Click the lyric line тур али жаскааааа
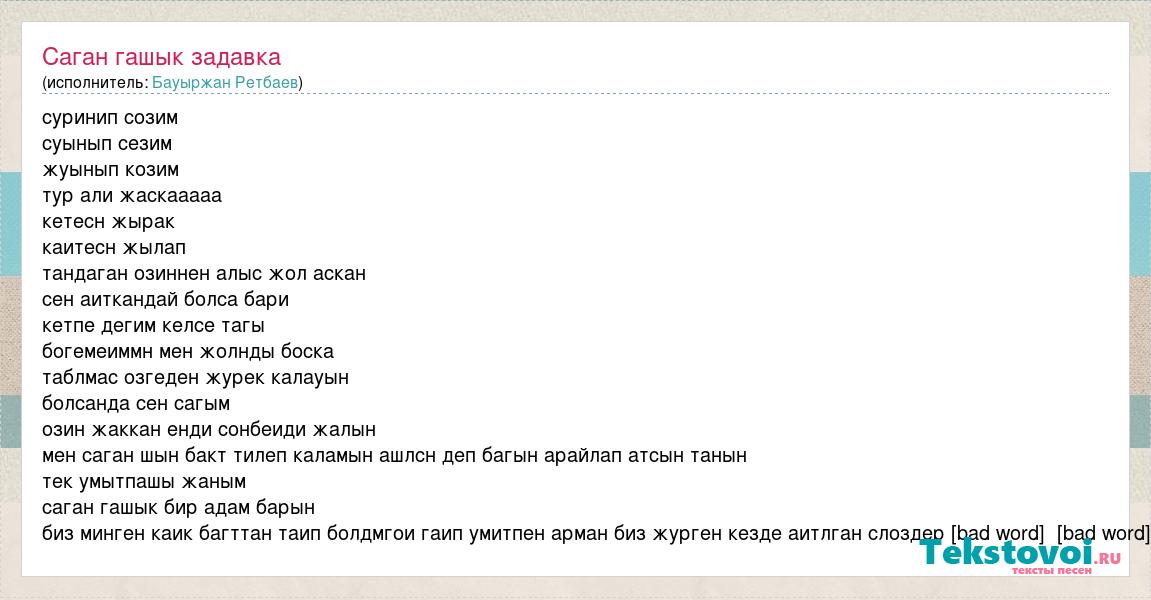Viewport: 1151px width, 600px height. coord(132,196)
